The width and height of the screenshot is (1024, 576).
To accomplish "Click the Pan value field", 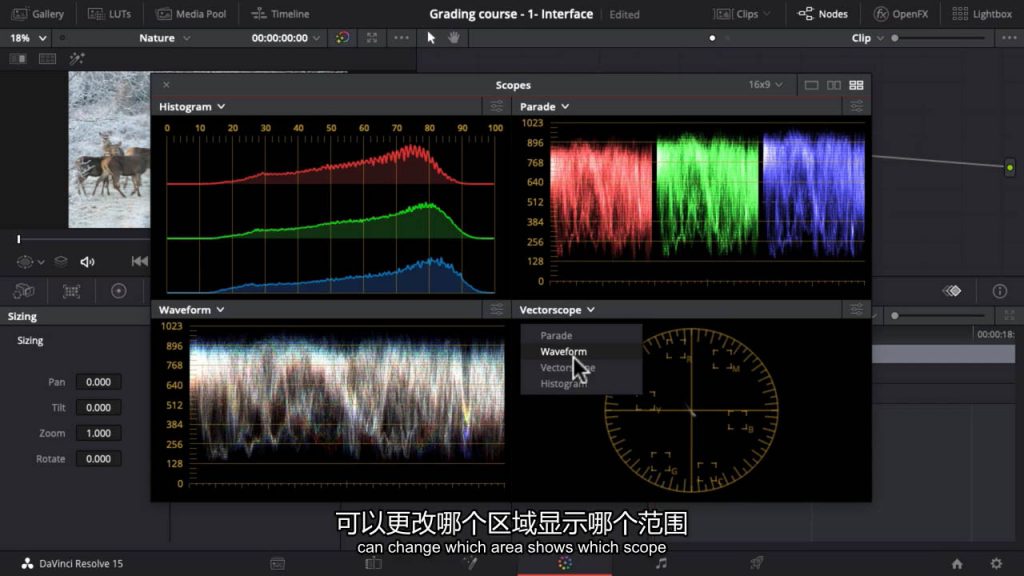I will tap(98, 382).
